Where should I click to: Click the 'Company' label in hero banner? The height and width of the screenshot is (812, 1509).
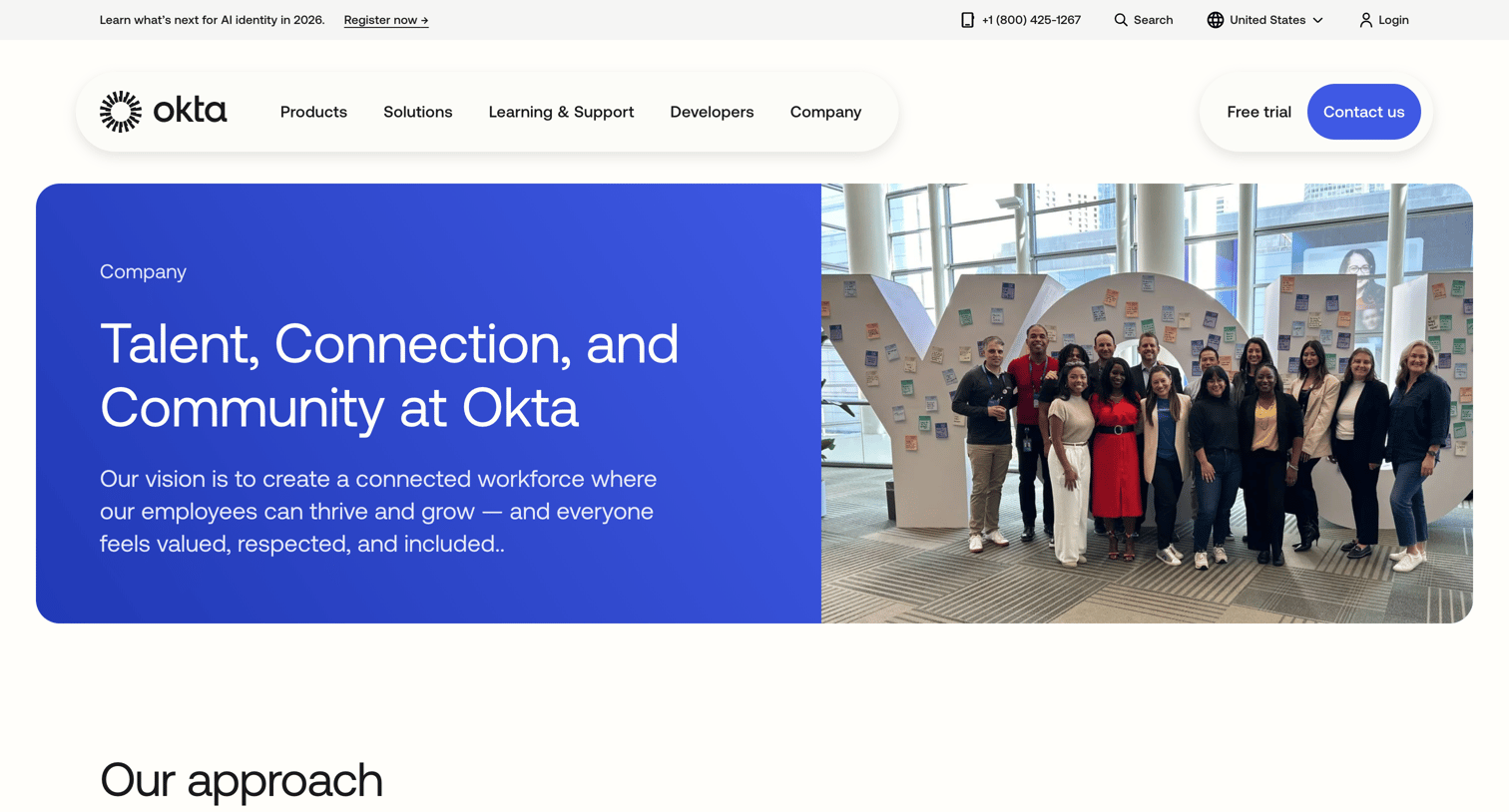tap(143, 271)
